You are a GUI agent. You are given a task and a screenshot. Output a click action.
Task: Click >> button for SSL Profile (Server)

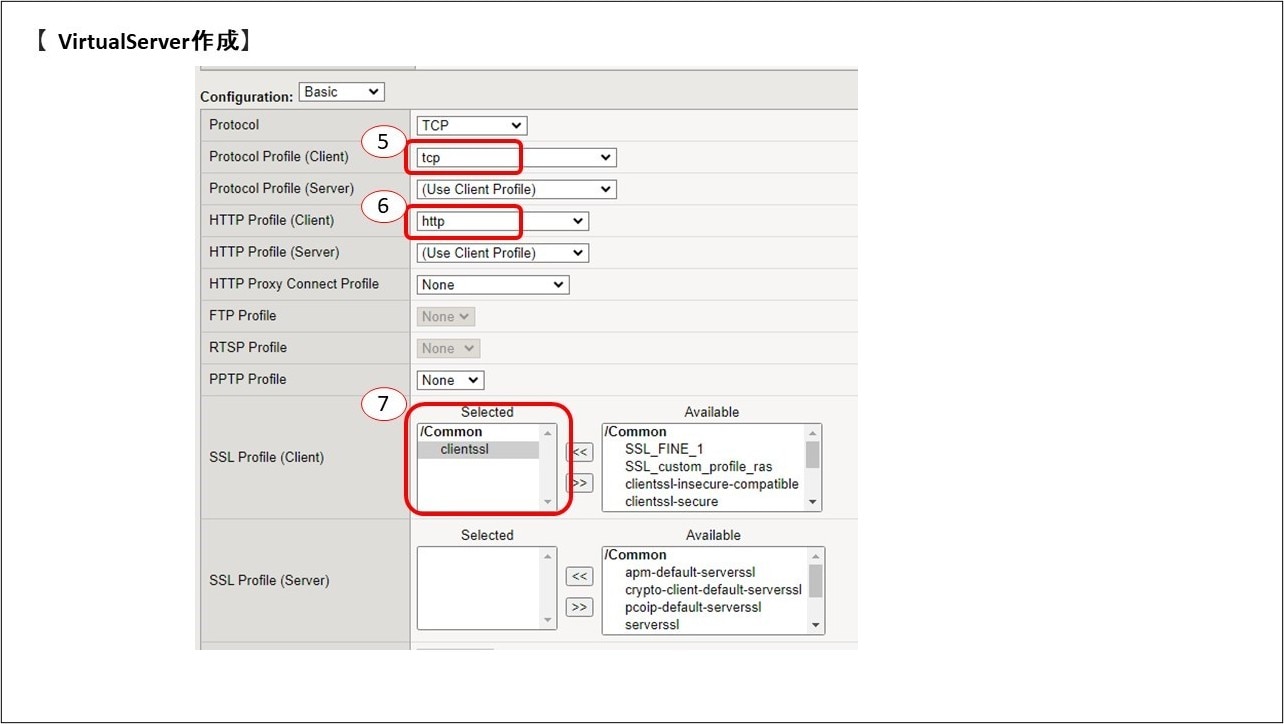[579, 607]
